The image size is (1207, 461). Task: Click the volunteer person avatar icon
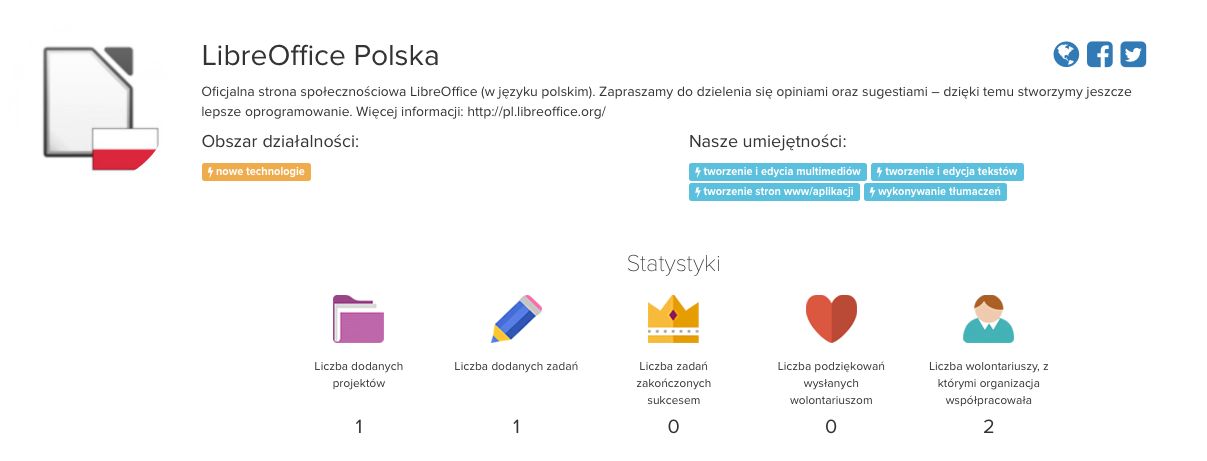[x=988, y=319]
